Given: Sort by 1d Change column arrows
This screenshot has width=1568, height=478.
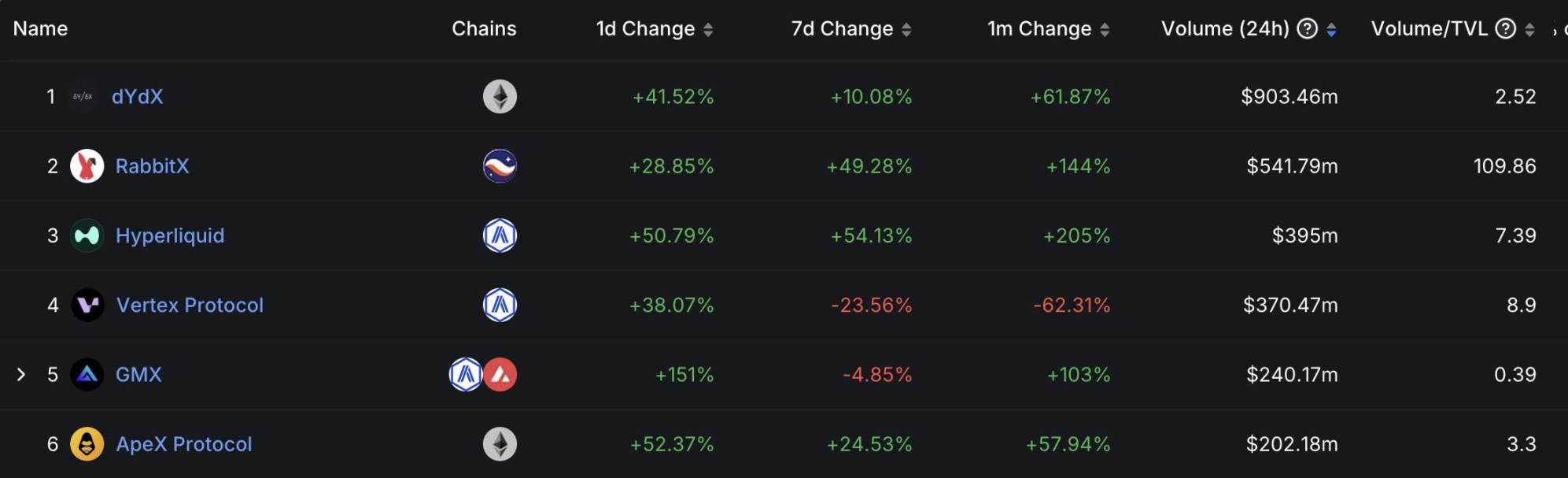Looking at the screenshot, I should [708, 30].
